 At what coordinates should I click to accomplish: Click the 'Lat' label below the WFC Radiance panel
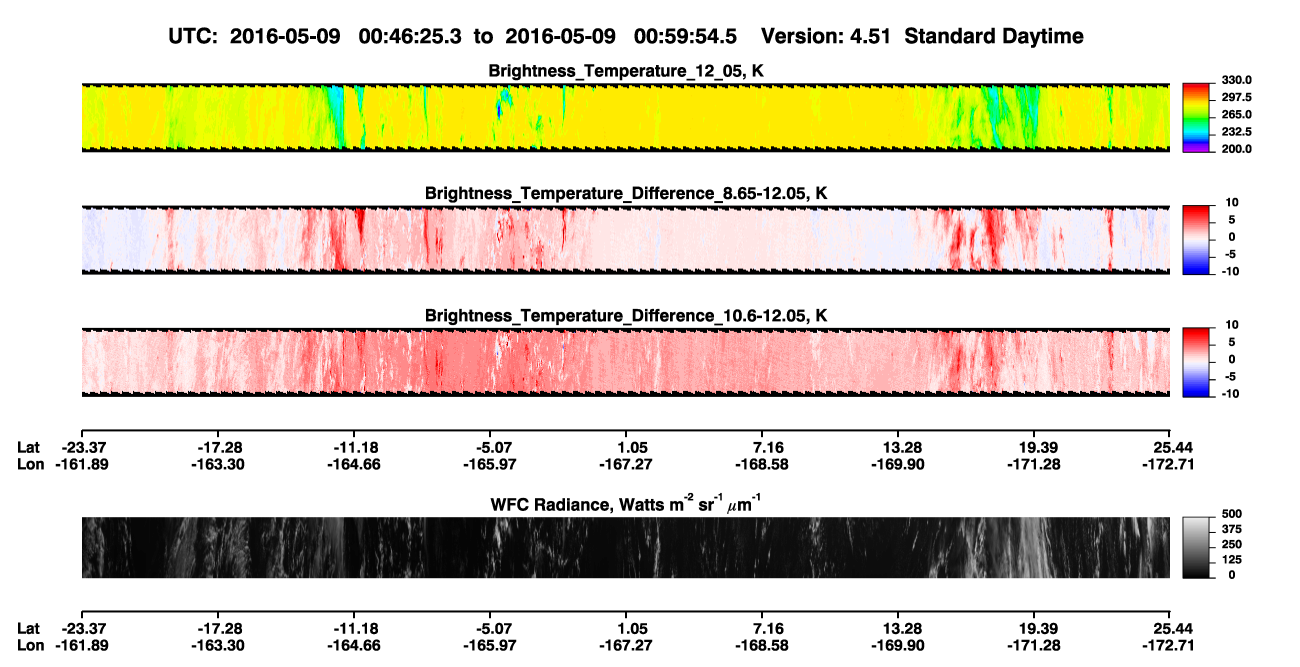point(29,628)
